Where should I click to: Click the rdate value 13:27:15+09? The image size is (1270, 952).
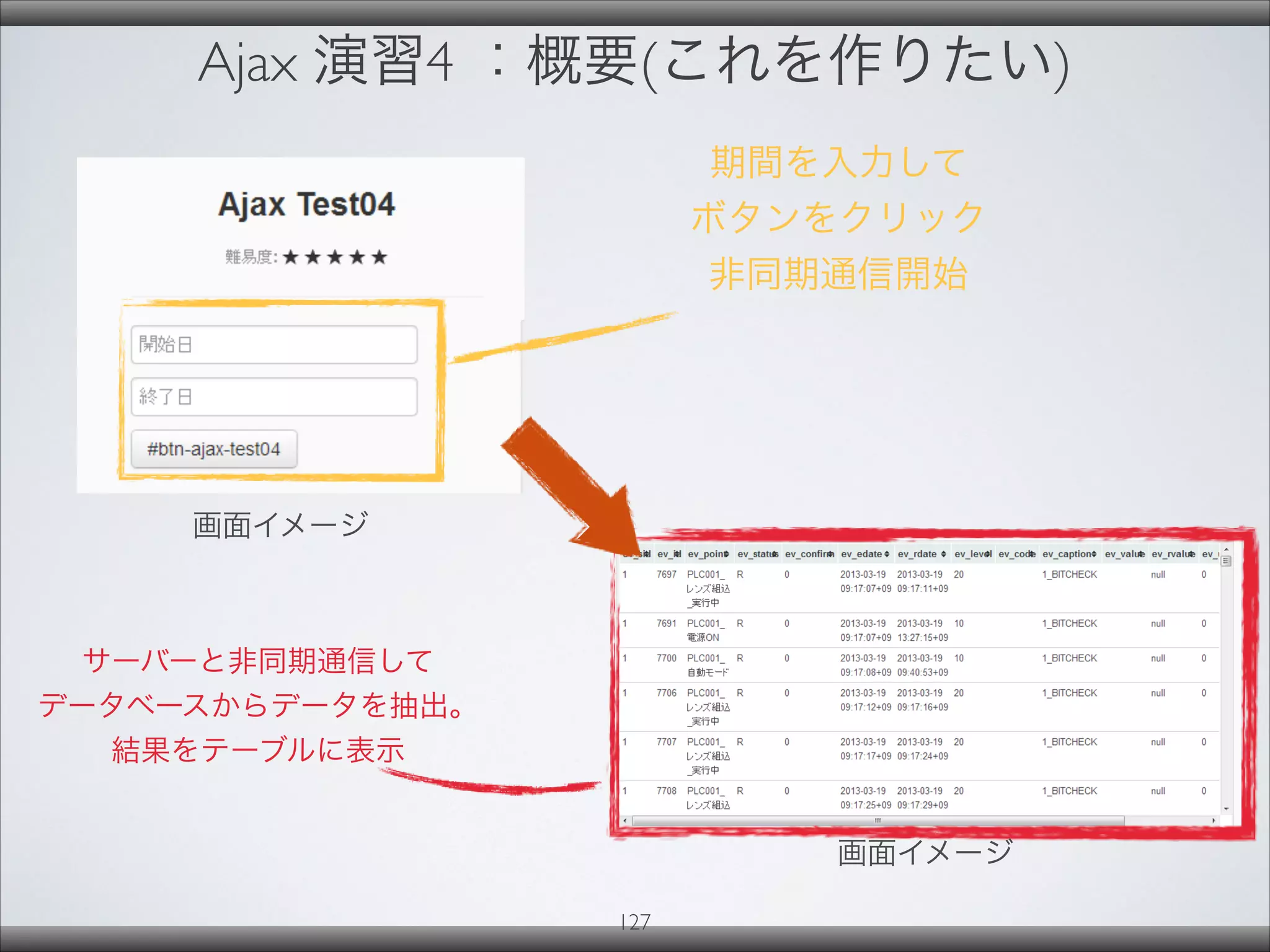click(x=923, y=638)
